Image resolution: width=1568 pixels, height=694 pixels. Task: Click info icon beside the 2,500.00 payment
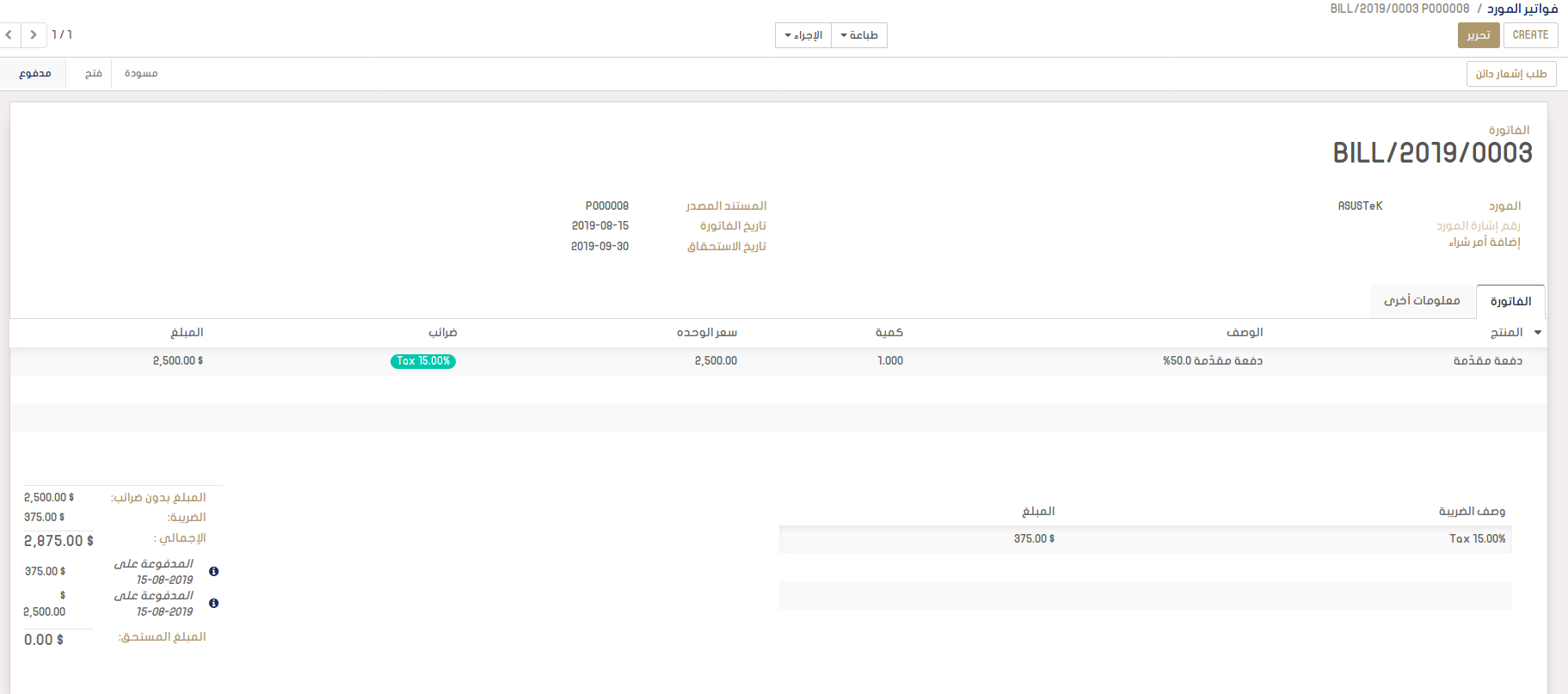coord(213,603)
